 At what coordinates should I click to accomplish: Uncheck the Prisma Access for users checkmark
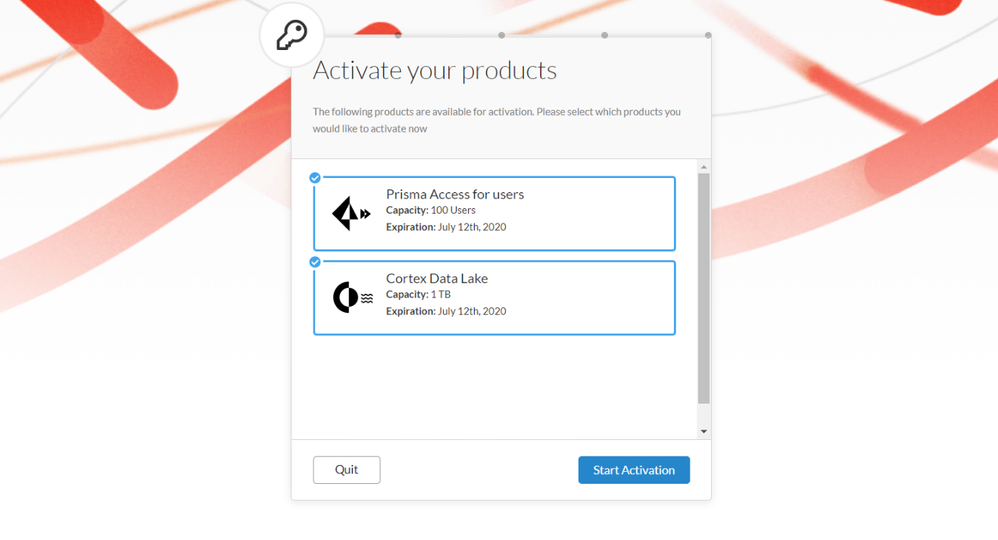[x=315, y=178]
